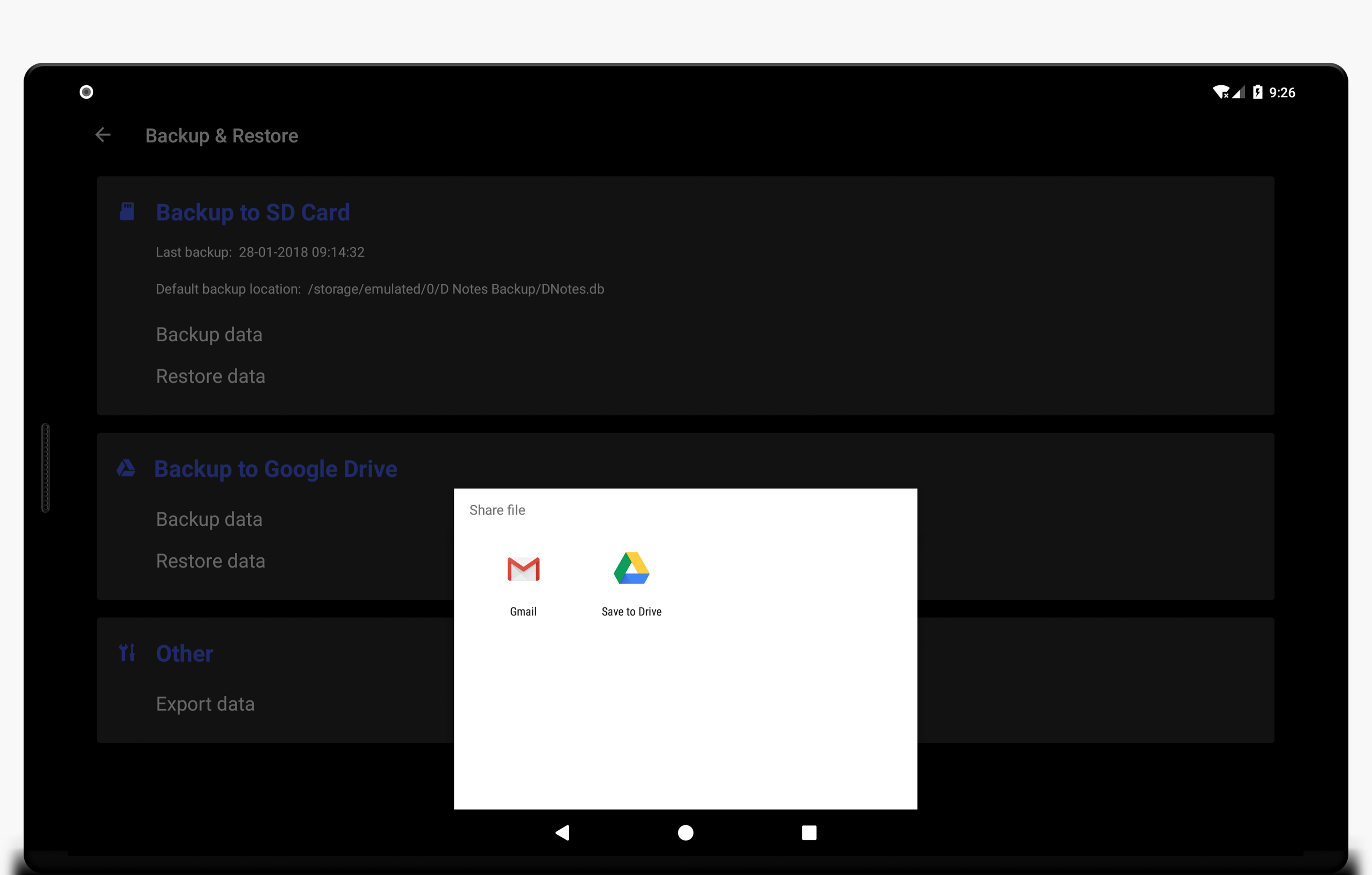Tap the Google Drive section icon
The height and width of the screenshot is (875, 1372).
pos(126,468)
